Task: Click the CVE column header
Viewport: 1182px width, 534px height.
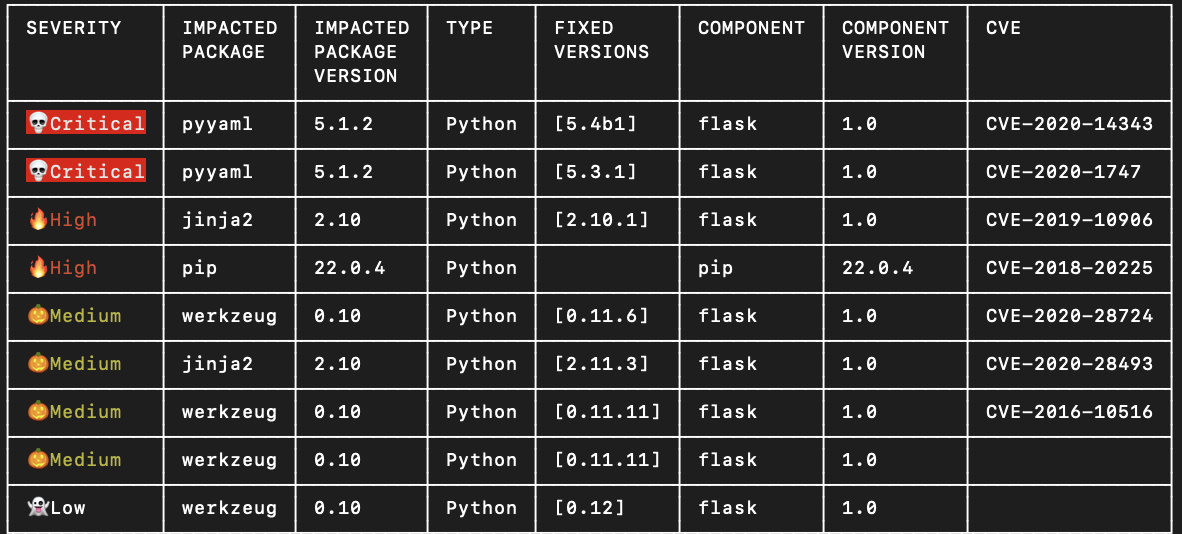Action: tap(1003, 28)
